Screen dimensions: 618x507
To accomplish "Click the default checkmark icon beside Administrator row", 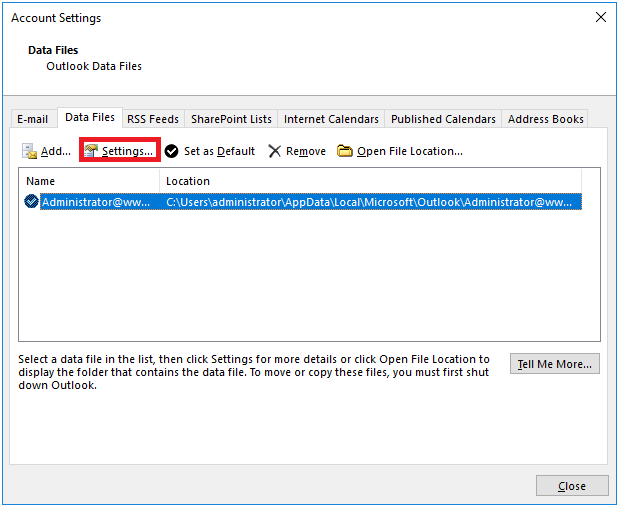I will pyautogui.click(x=31, y=201).
